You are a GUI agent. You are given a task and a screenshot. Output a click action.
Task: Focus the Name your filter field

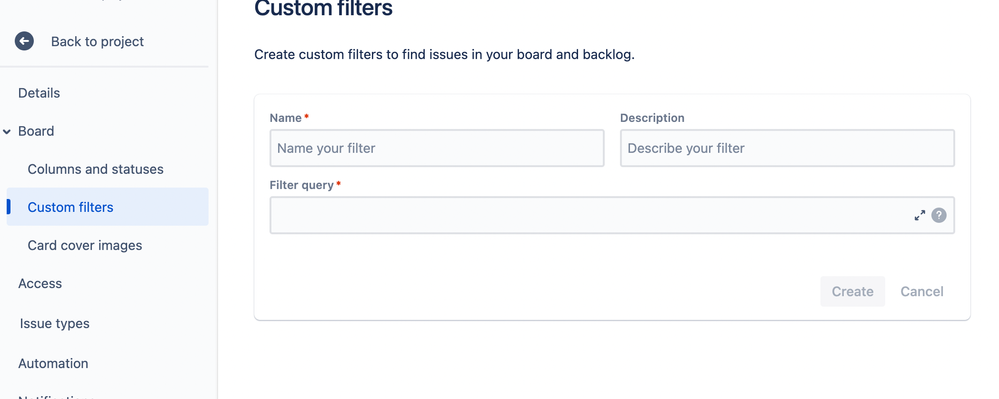point(436,149)
